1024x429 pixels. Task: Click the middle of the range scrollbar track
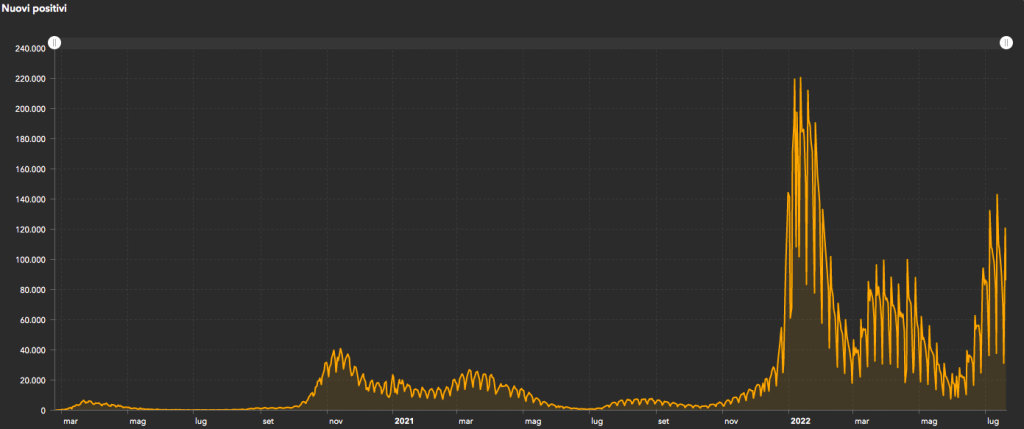[x=530, y=43]
